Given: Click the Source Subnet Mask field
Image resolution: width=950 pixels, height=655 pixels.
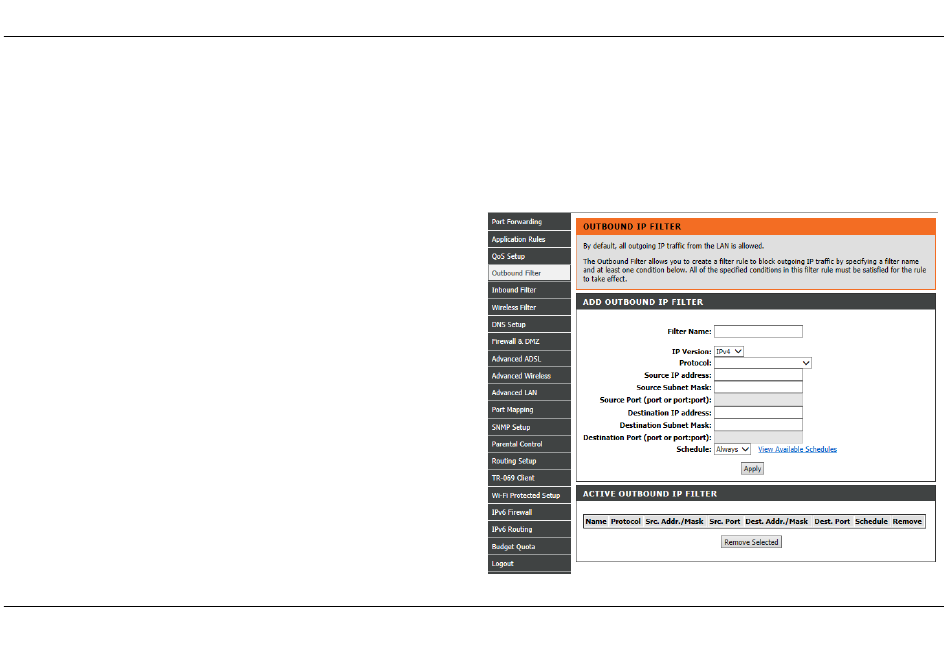Looking at the screenshot, I should point(758,387).
